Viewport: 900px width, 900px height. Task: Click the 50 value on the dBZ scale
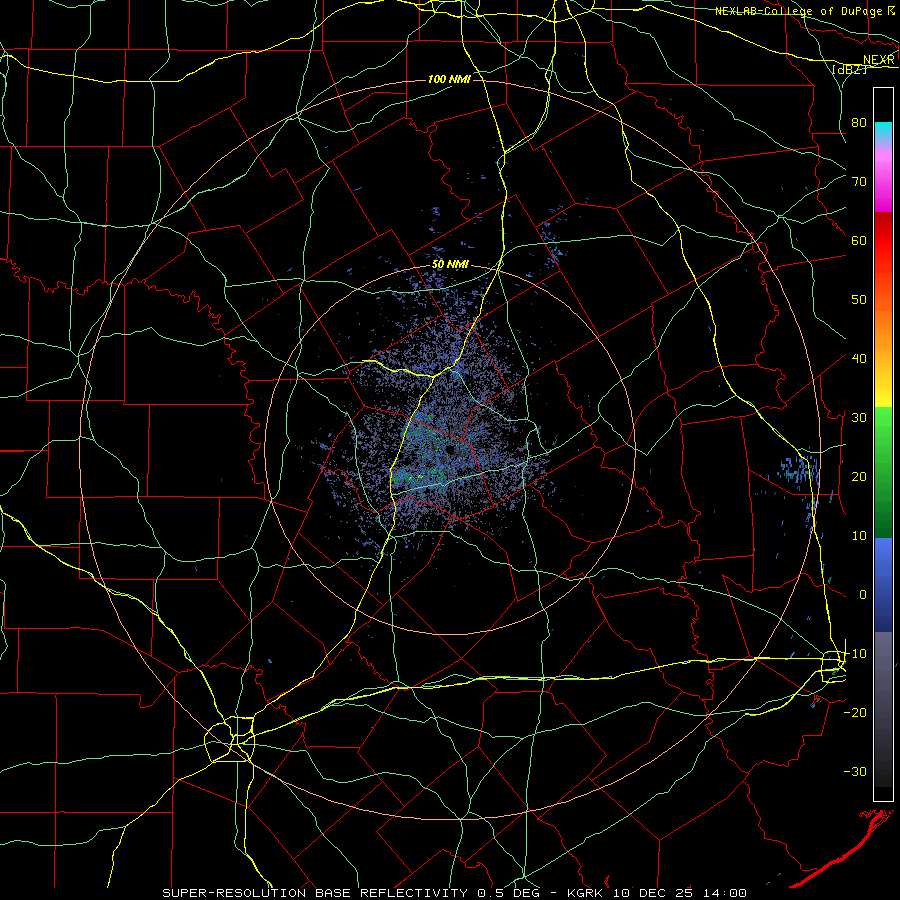(859, 300)
